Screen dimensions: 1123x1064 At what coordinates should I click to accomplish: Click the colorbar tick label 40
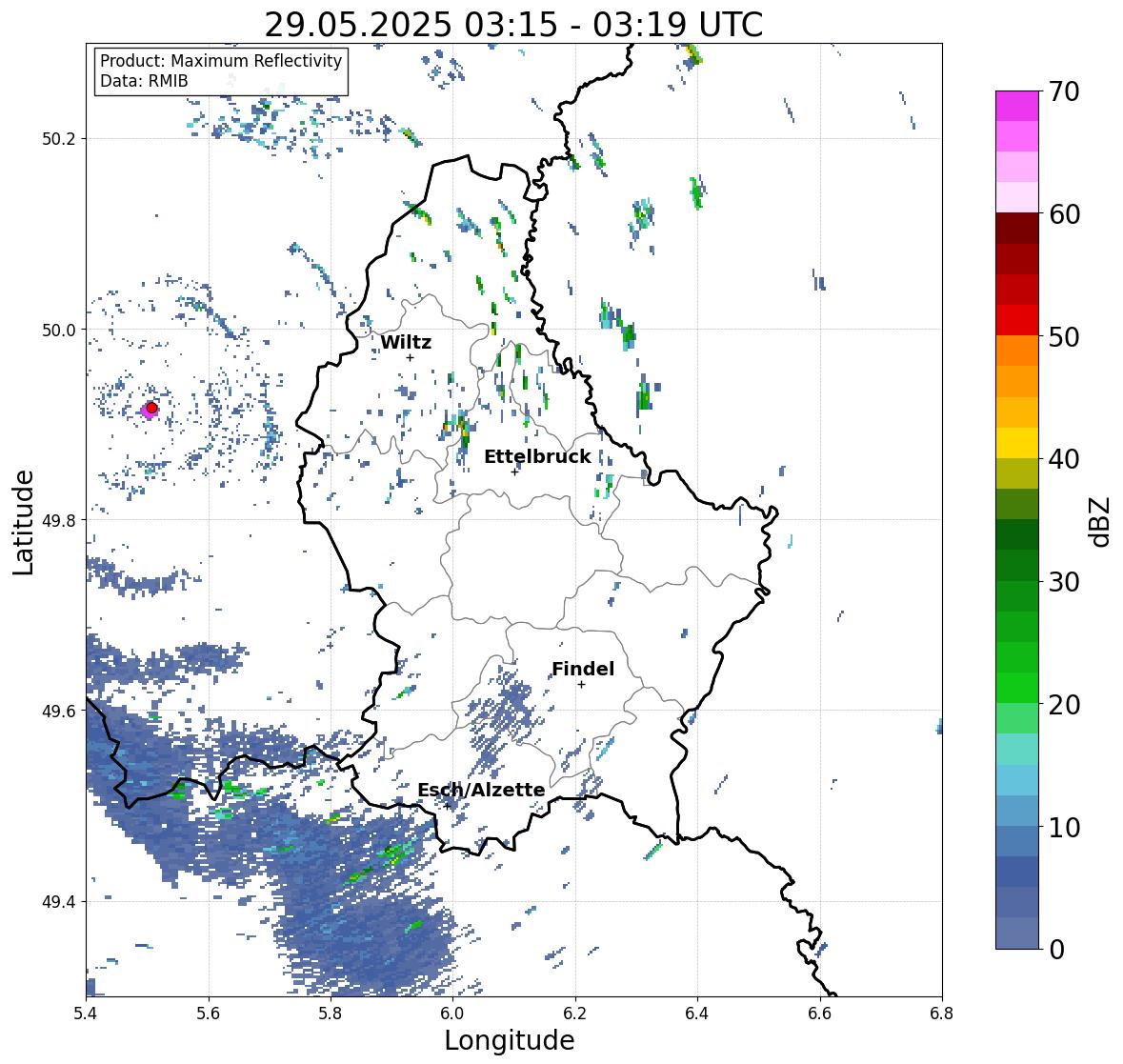[x=1064, y=459]
